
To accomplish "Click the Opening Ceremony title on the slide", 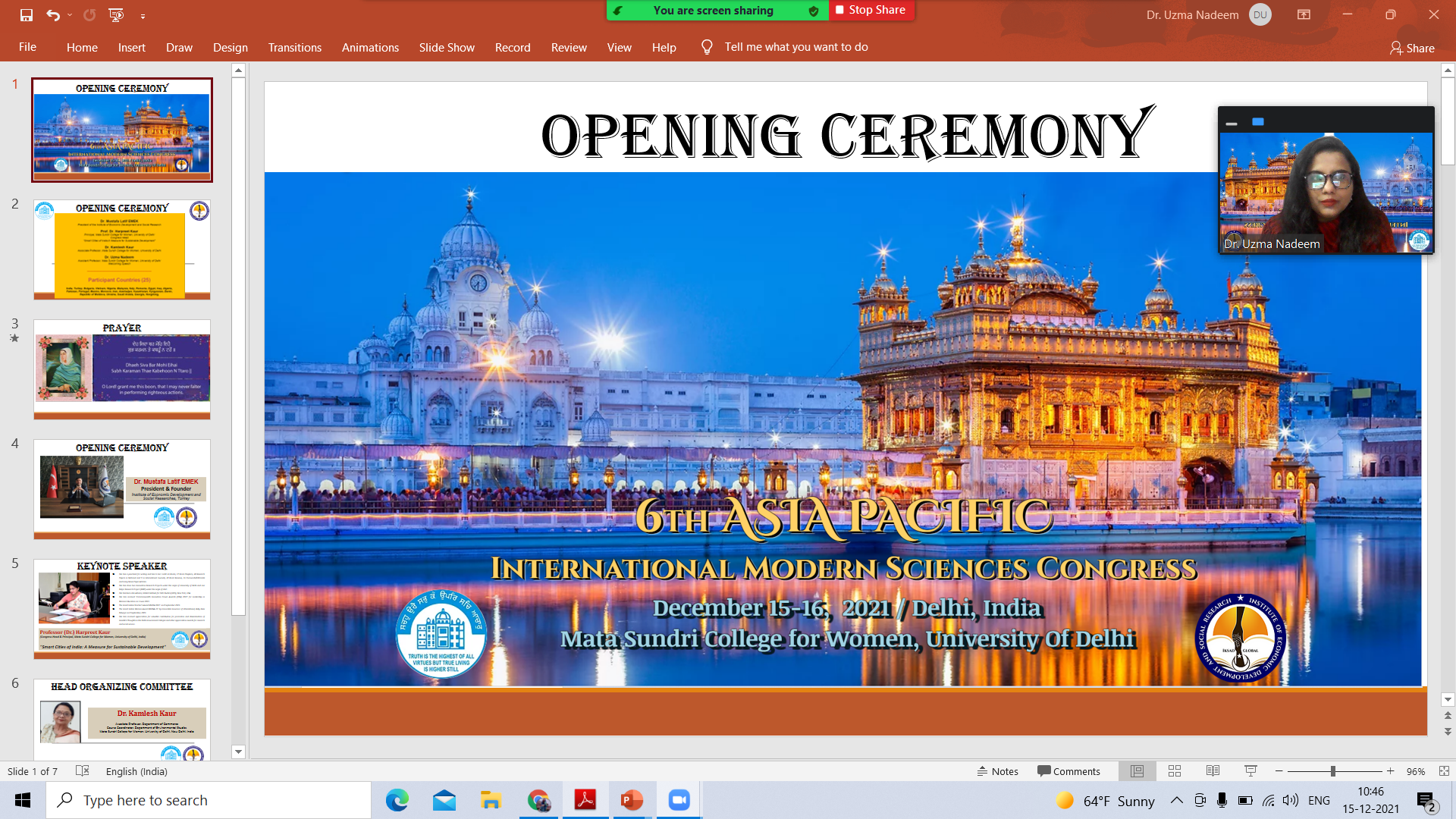I will [848, 133].
